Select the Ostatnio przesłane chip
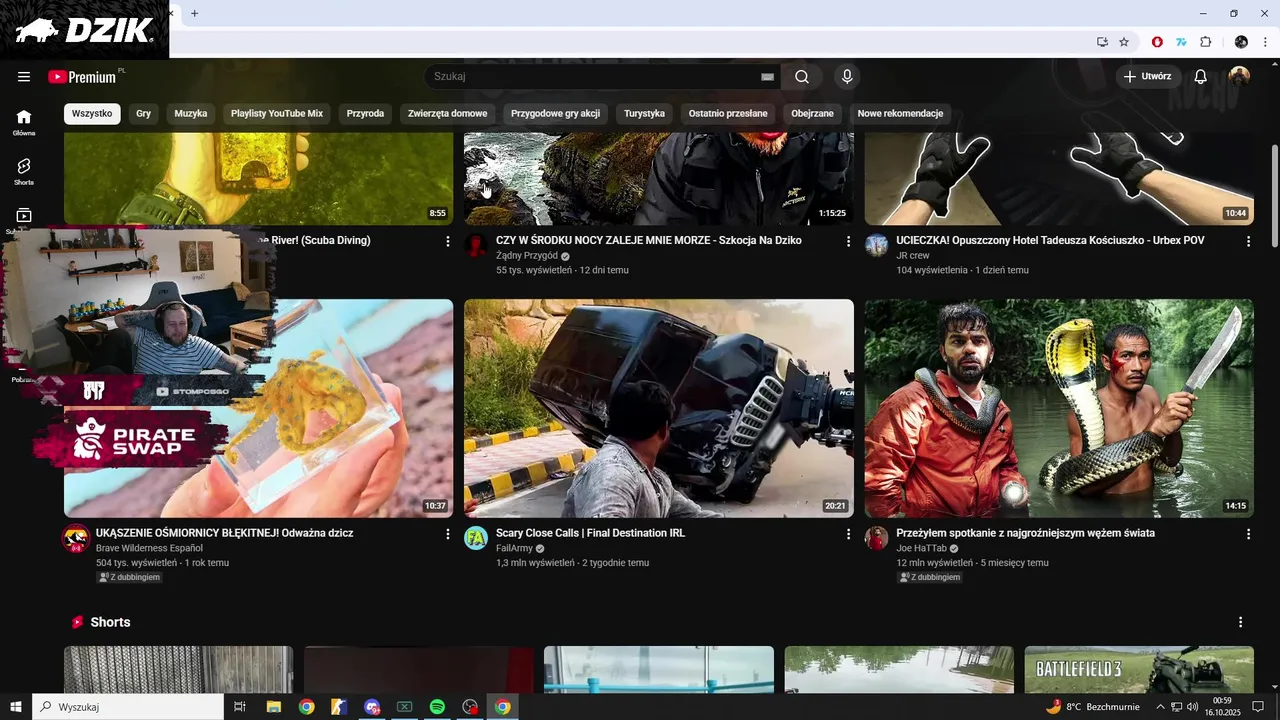 (728, 113)
